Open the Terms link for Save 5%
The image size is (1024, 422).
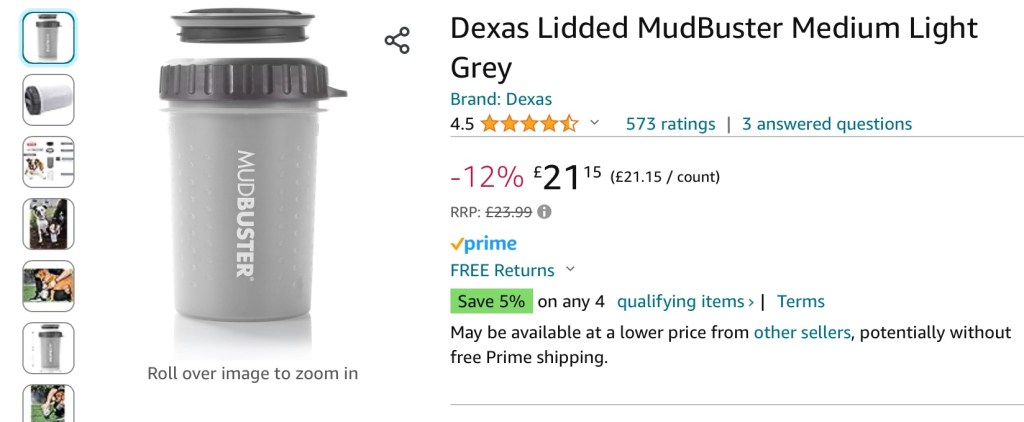[800, 301]
